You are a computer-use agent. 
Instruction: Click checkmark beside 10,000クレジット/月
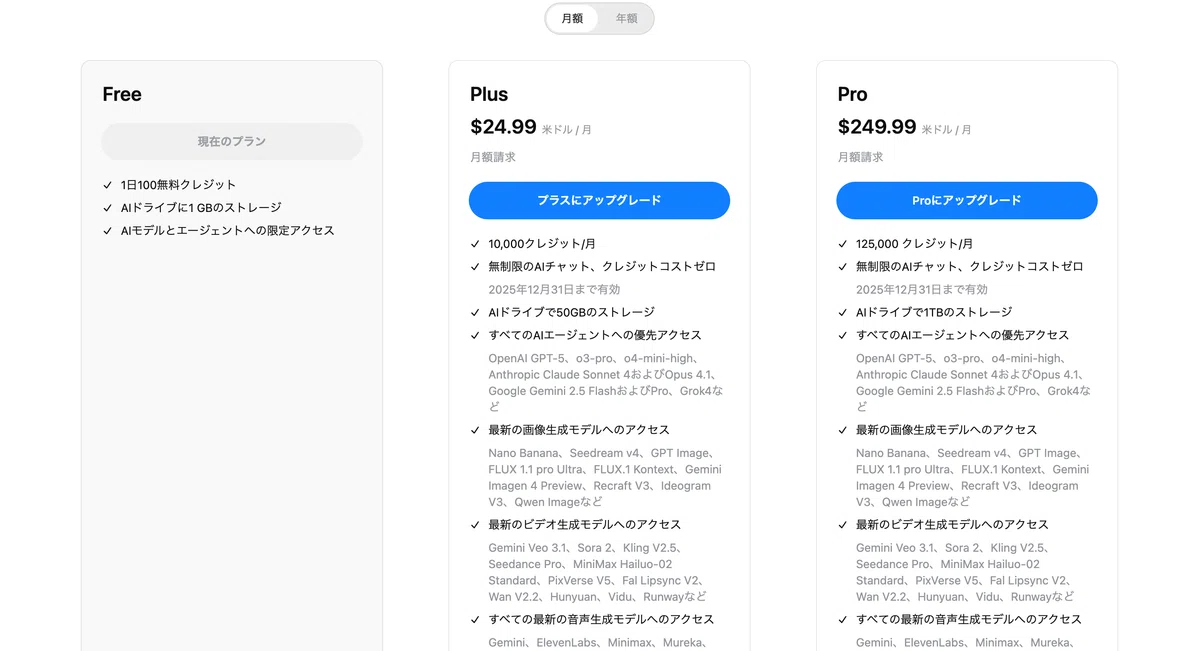tap(475, 244)
